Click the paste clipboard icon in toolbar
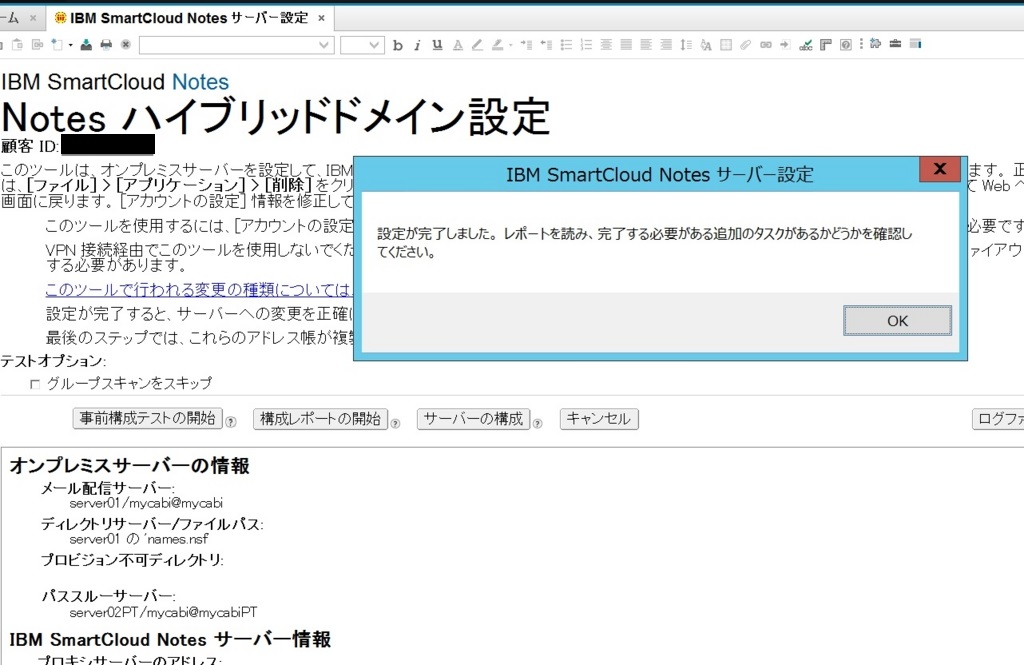This screenshot has height=665, width=1024. (x=18, y=44)
